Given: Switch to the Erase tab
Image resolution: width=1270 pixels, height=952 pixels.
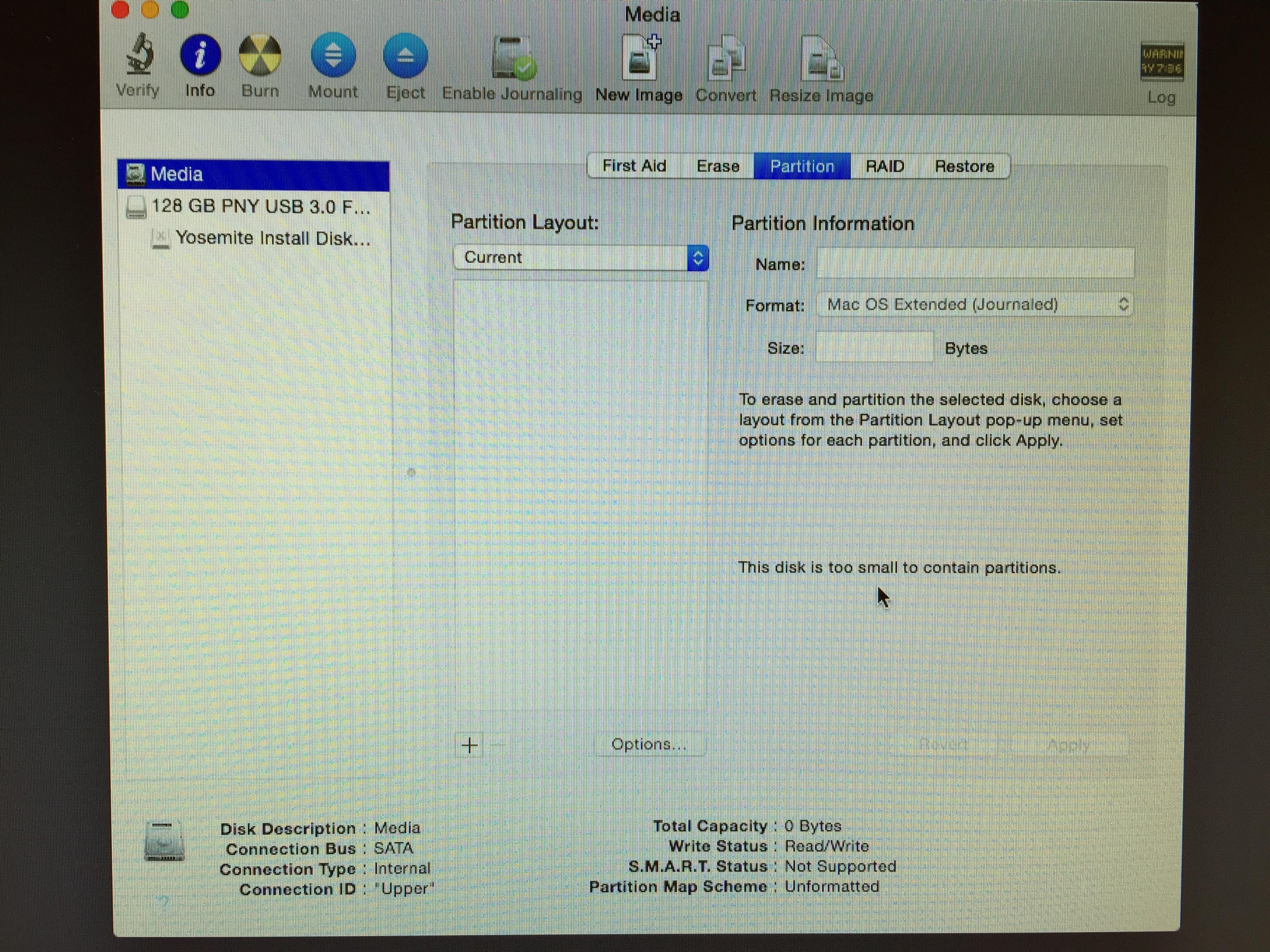Looking at the screenshot, I should pyautogui.click(x=718, y=167).
